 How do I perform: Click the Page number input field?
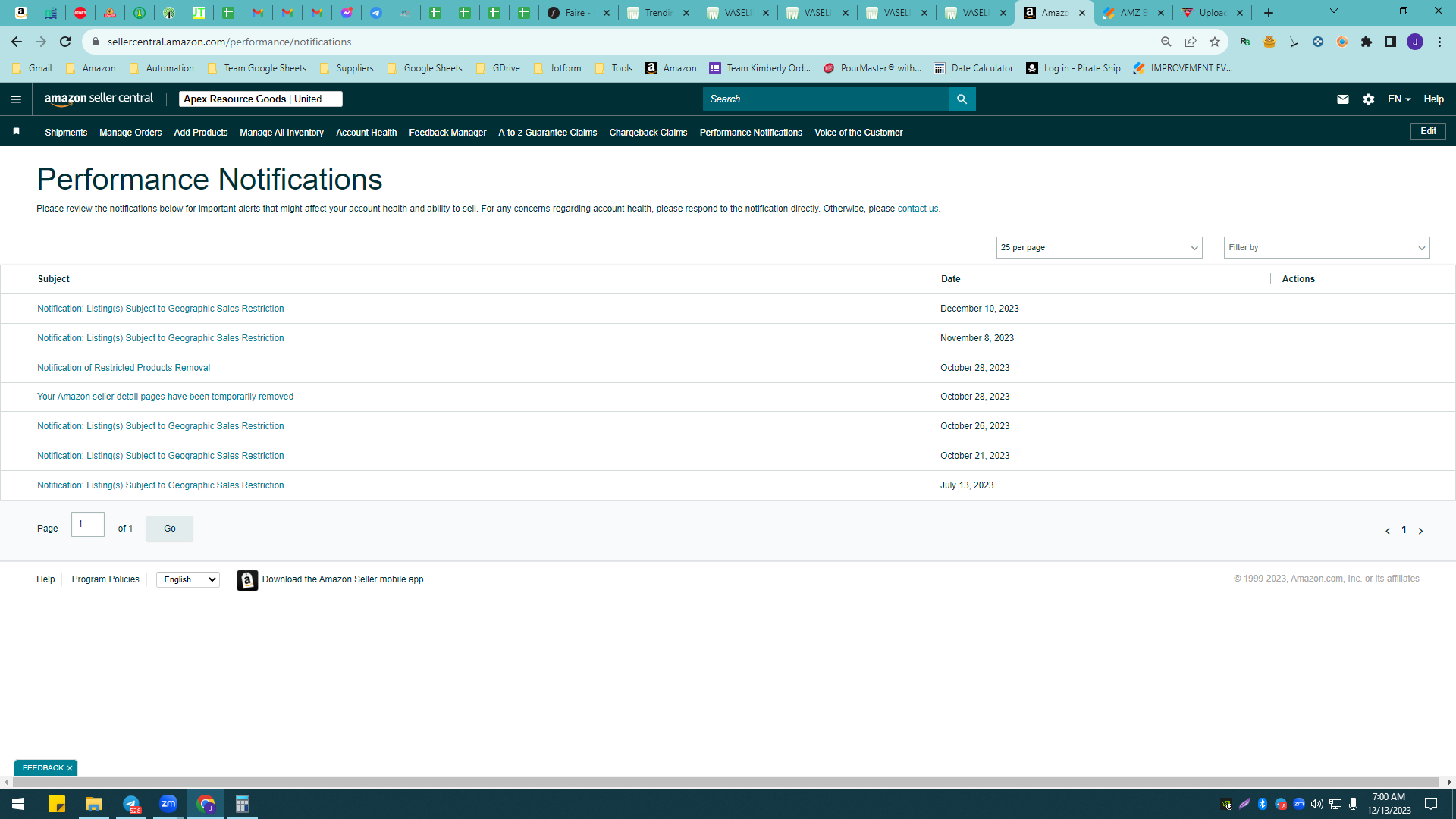[88, 525]
